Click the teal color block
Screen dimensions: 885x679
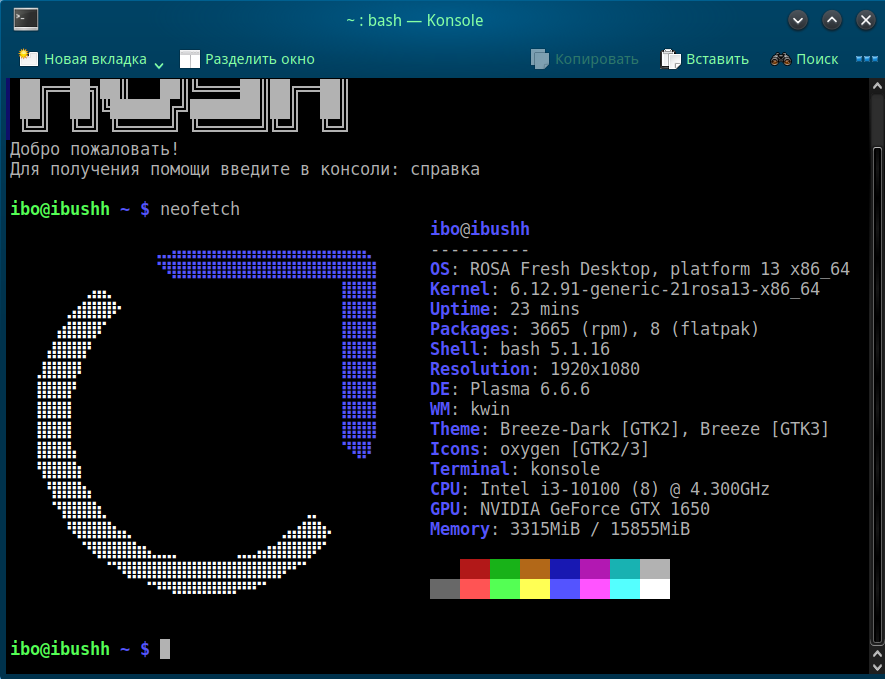625,569
